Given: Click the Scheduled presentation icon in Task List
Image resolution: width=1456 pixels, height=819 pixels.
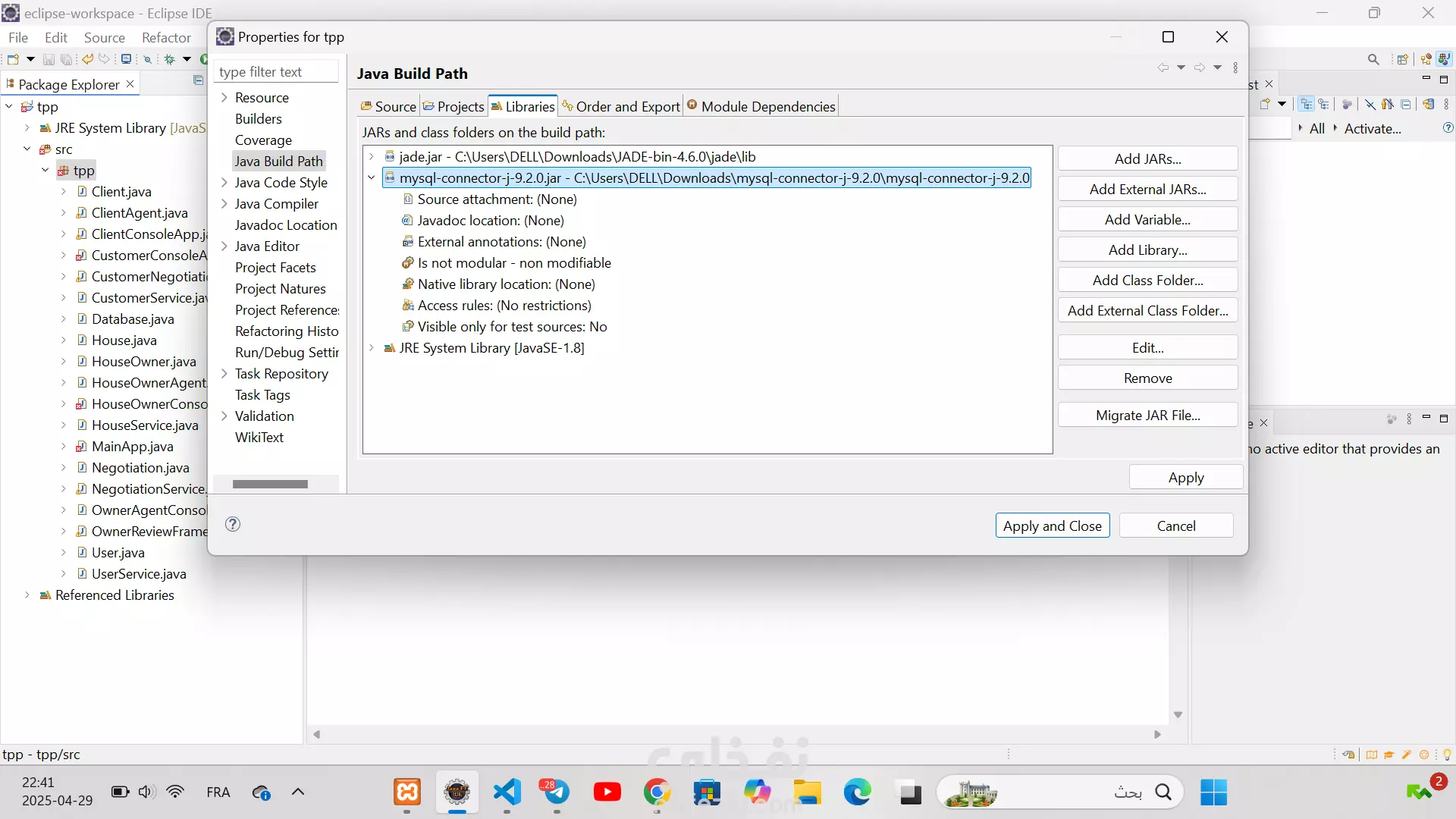Looking at the screenshot, I should click(x=1324, y=104).
